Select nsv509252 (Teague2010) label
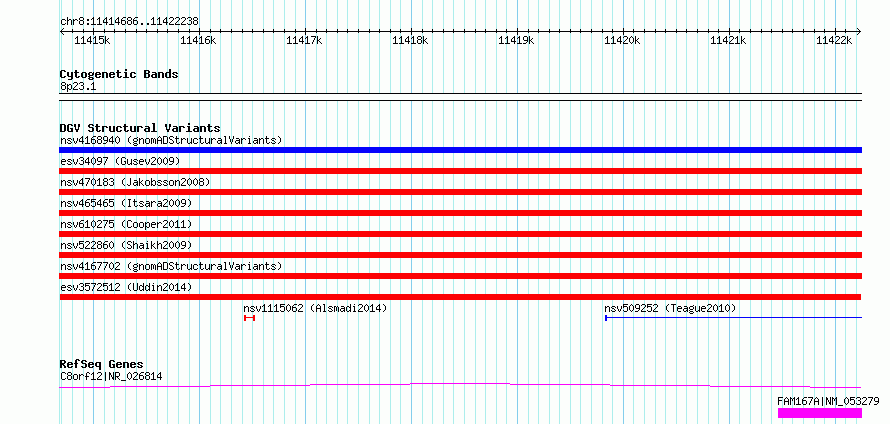The height and width of the screenshot is (424, 890). tap(670, 308)
